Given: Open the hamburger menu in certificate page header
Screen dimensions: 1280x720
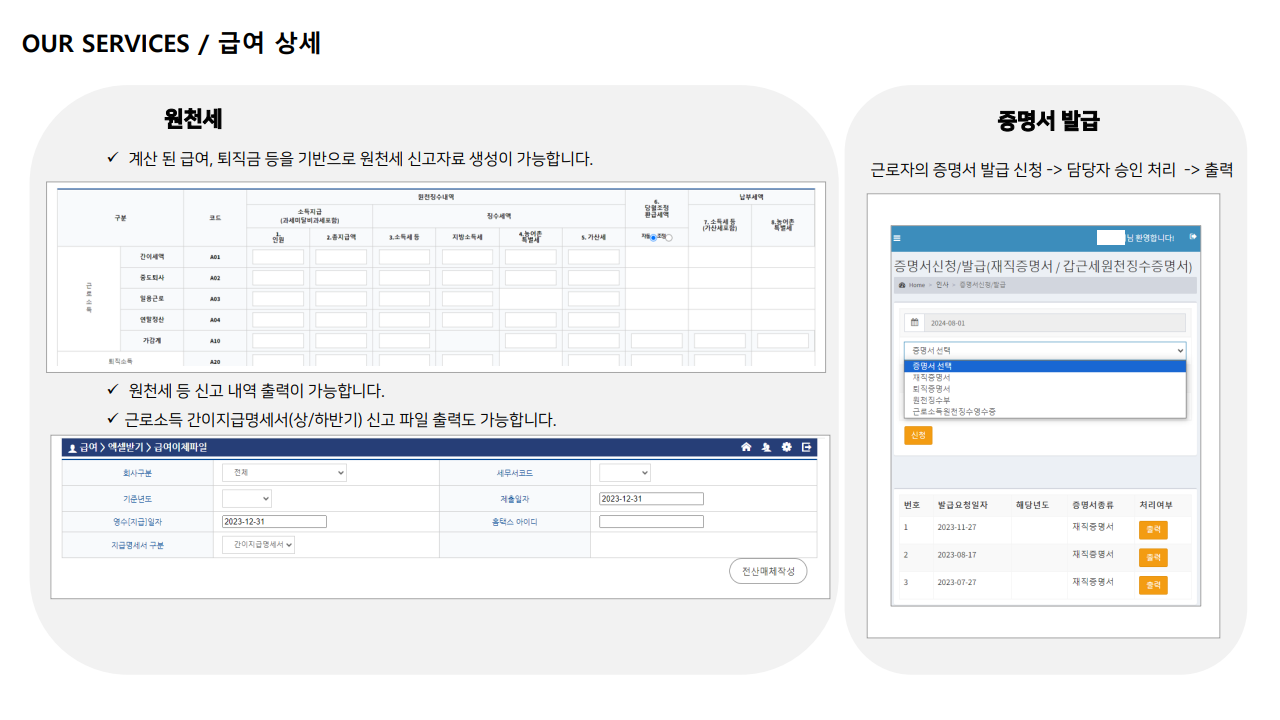Looking at the screenshot, I should pyautogui.click(x=897, y=238).
